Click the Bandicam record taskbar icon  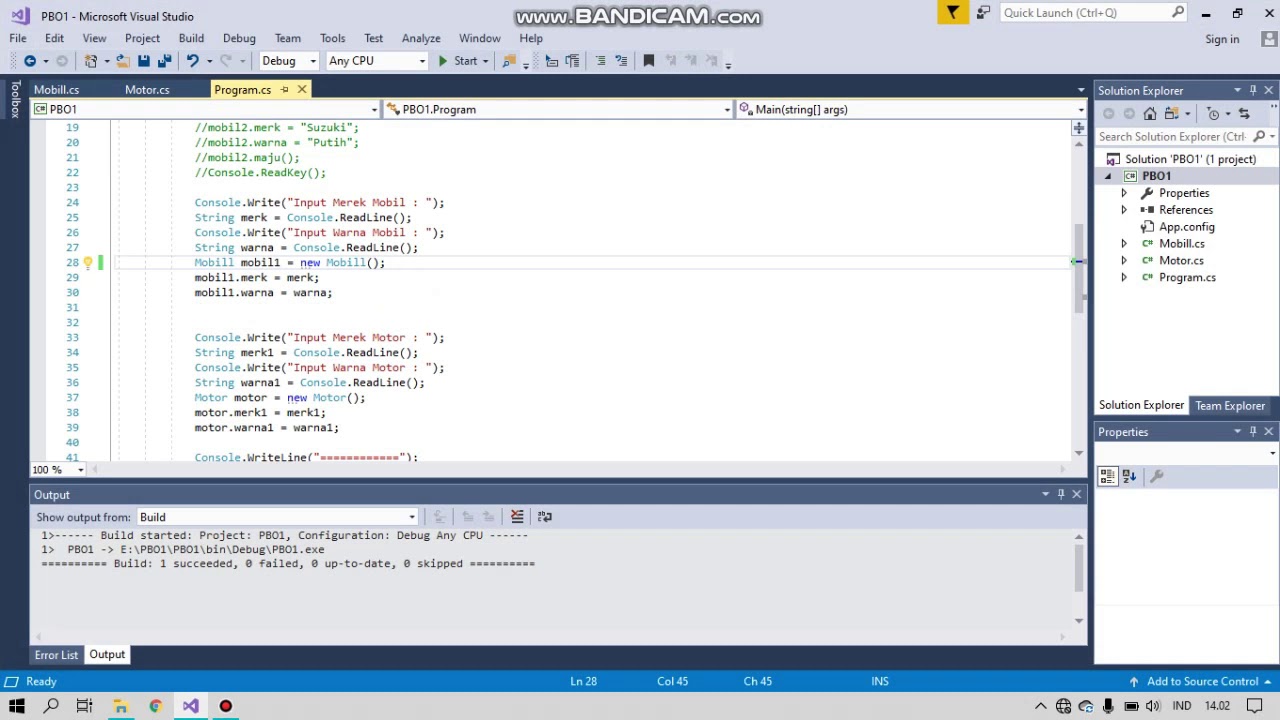pos(225,706)
